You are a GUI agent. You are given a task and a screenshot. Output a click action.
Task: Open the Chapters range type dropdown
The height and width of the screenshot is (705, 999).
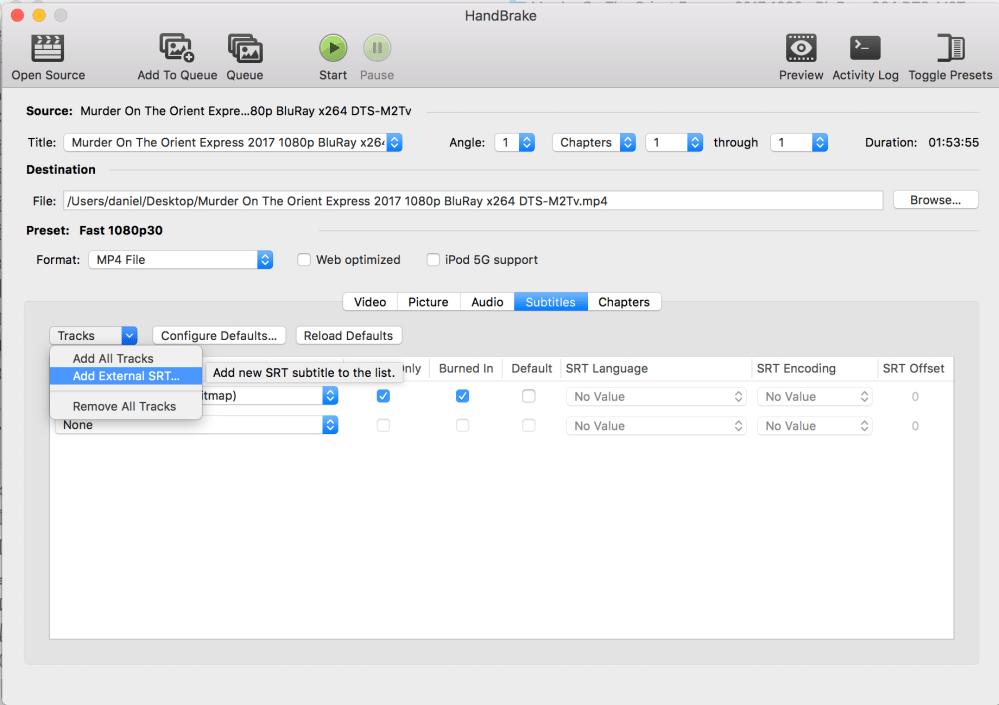point(594,143)
